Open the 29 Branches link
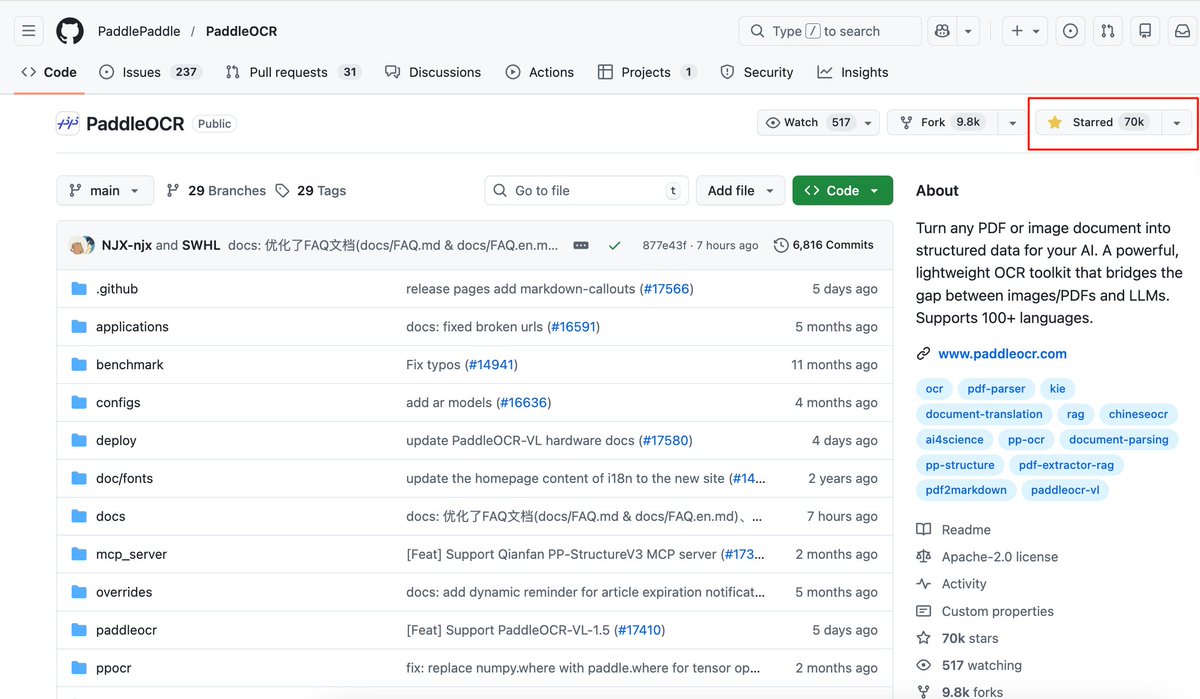The width and height of the screenshot is (1200, 699). (x=216, y=191)
